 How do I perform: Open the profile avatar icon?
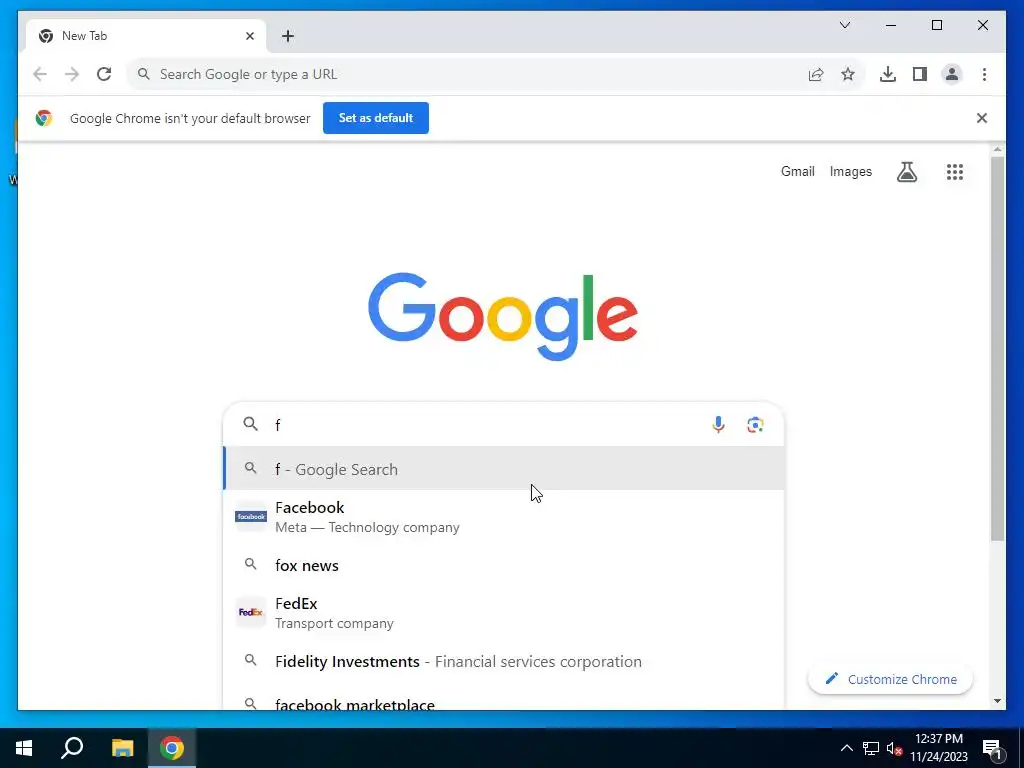coord(952,74)
